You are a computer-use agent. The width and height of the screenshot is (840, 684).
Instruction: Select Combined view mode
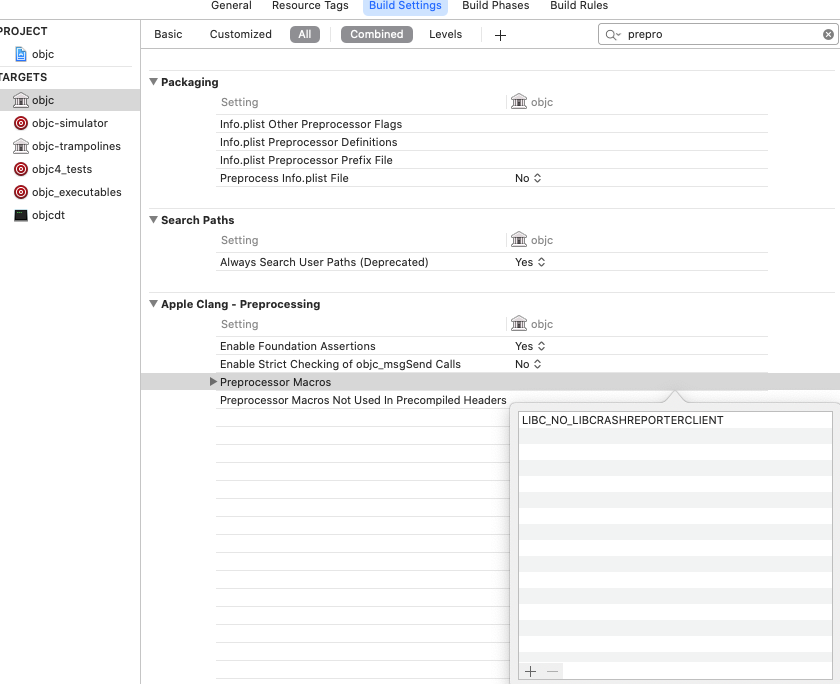pyautogui.click(x=377, y=34)
